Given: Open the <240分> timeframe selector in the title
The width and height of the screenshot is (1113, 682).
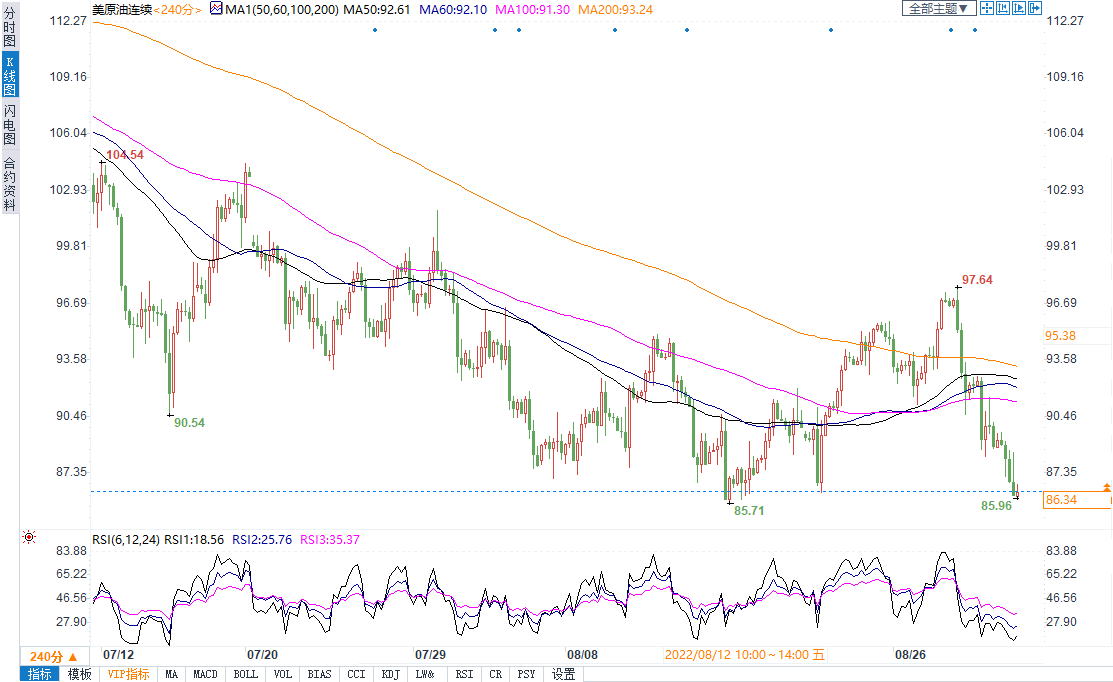Looking at the screenshot, I should pos(179,9).
